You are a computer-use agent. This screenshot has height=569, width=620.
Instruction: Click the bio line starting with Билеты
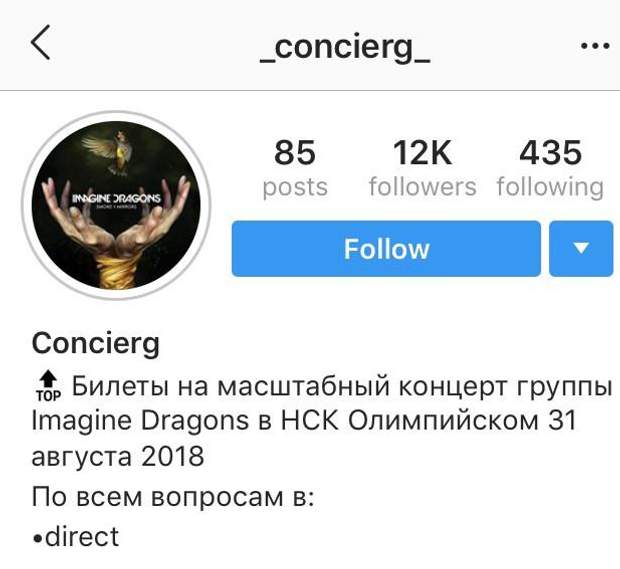pyautogui.click(x=342, y=386)
